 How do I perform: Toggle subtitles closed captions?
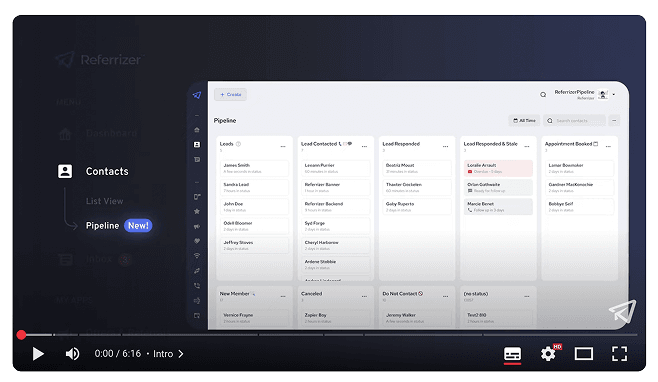[x=512, y=354]
